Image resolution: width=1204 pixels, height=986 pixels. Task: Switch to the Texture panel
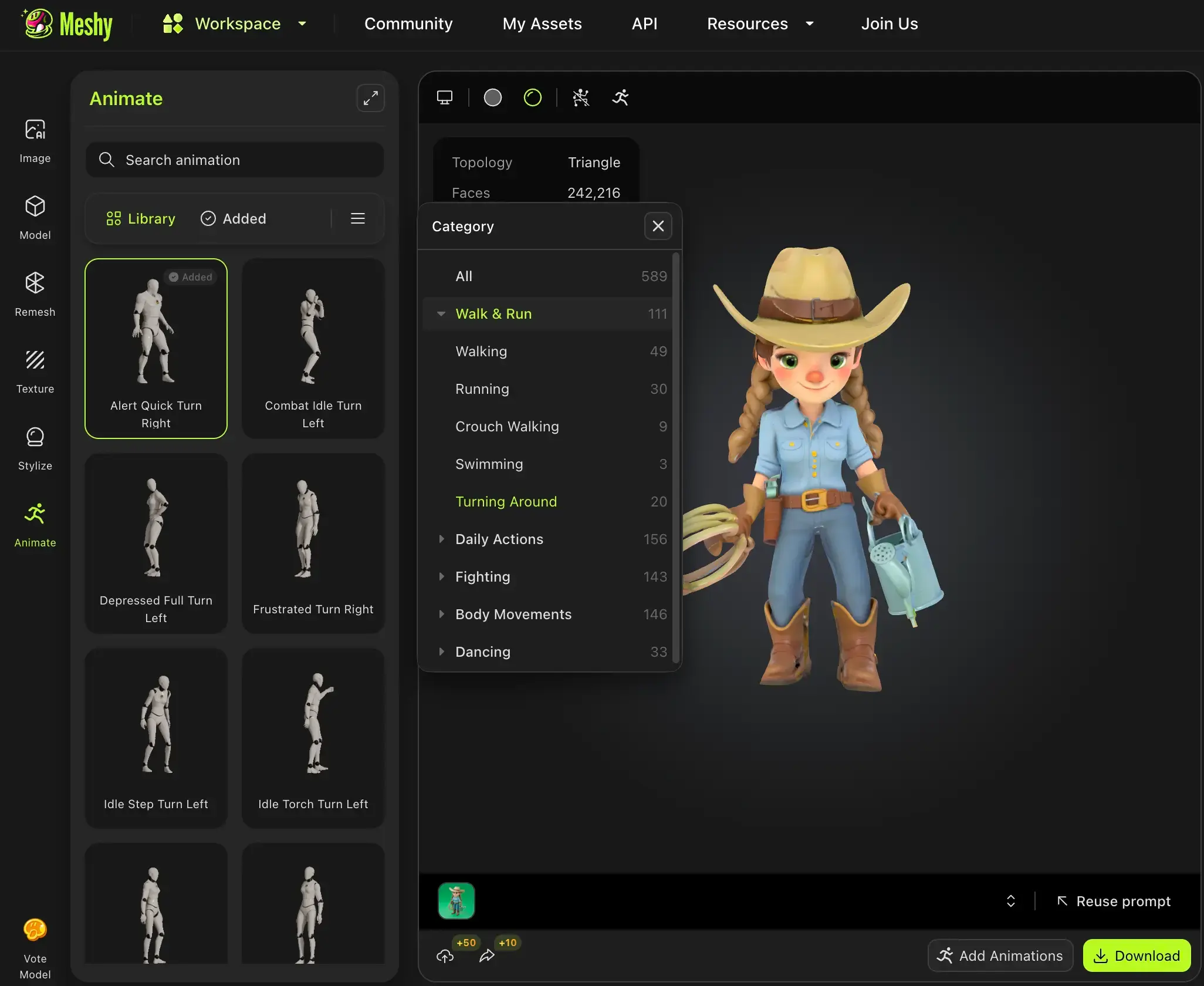point(35,371)
